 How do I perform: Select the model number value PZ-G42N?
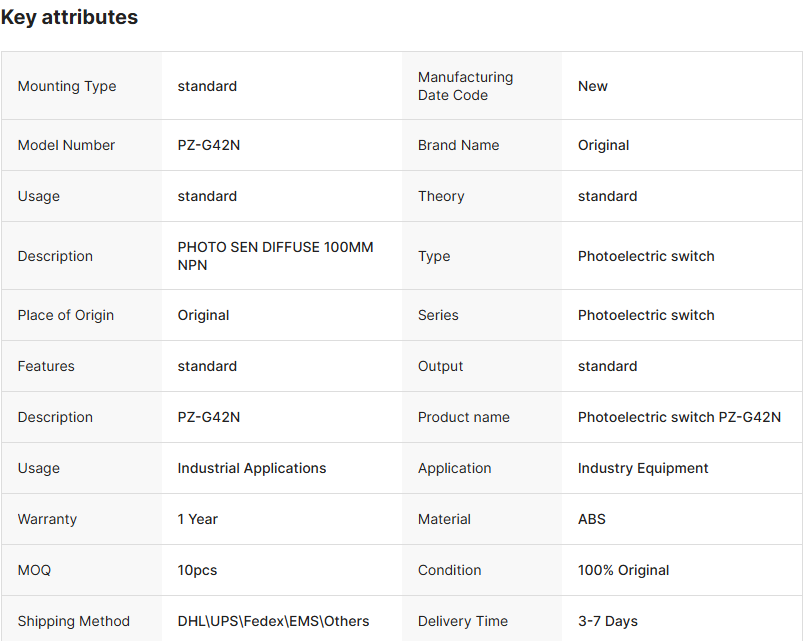(209, 145)
